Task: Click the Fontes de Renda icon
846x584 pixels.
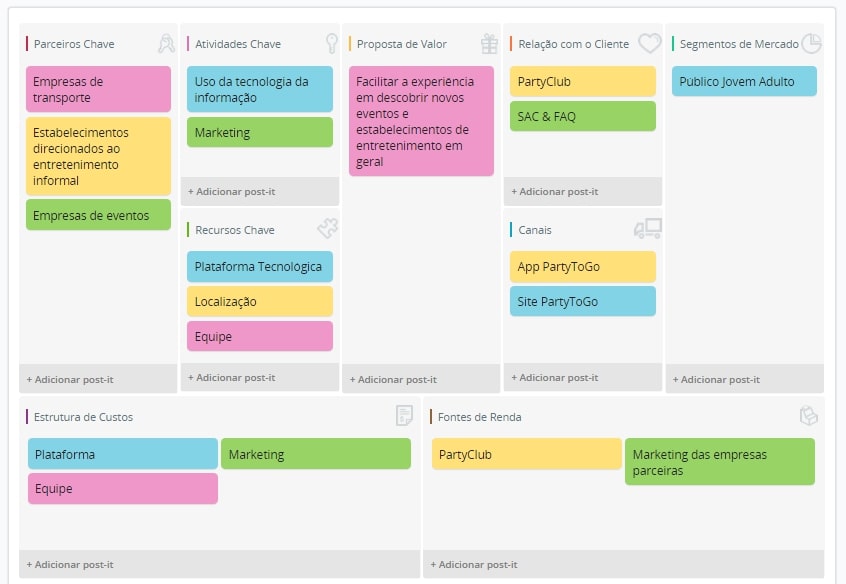Action: [808, 416]
